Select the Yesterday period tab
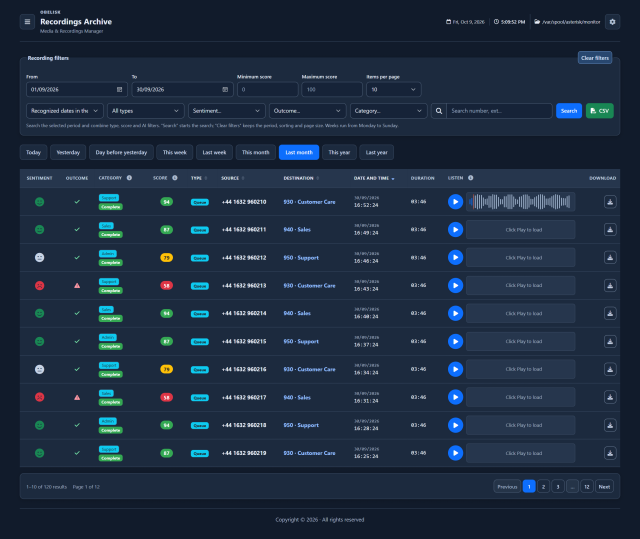Image resolution: width=640 pixels, height=539 pixels. pyautogui.click(x=68, y=153)
